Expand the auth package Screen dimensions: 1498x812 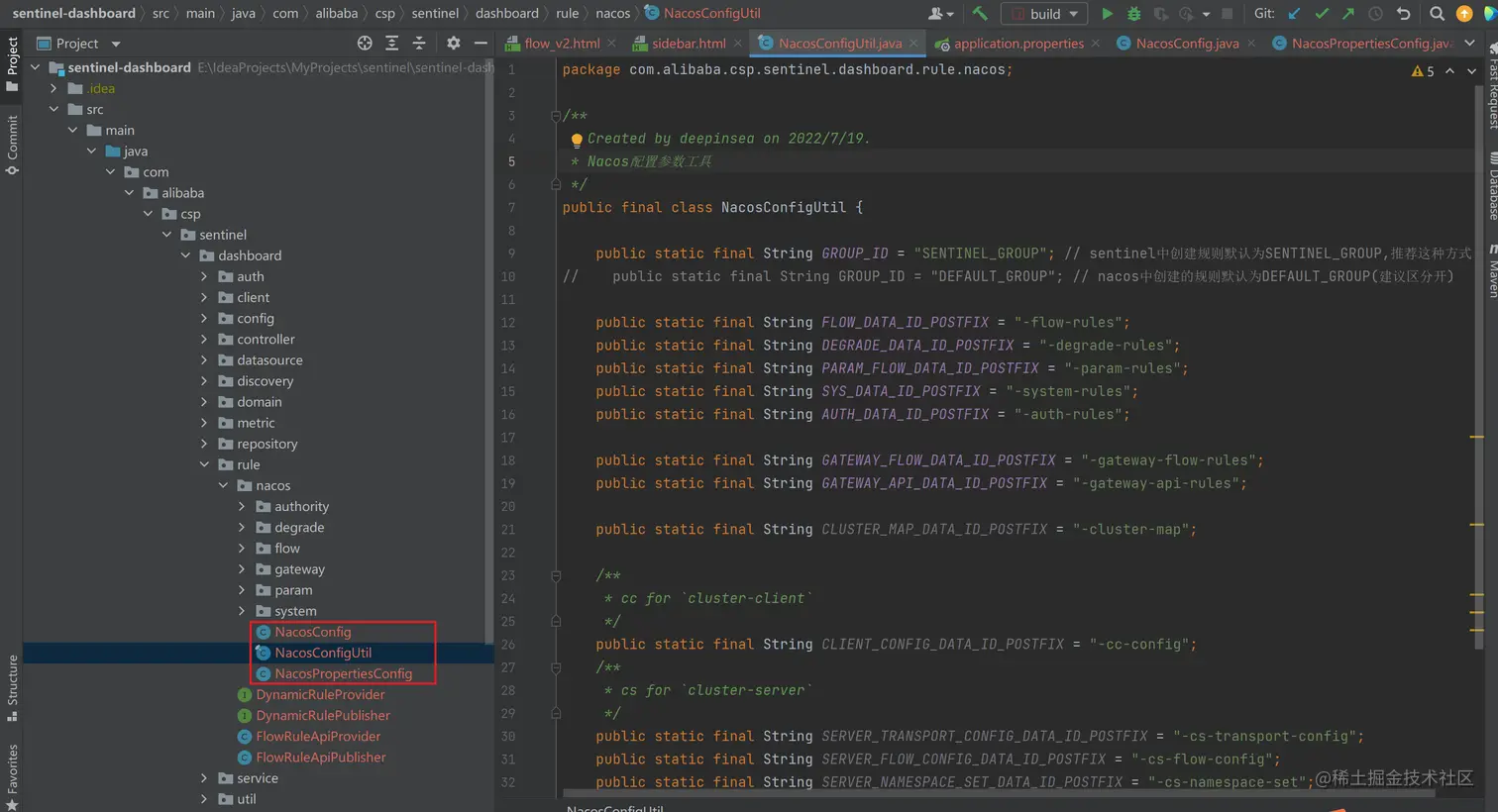pos(204,276)
